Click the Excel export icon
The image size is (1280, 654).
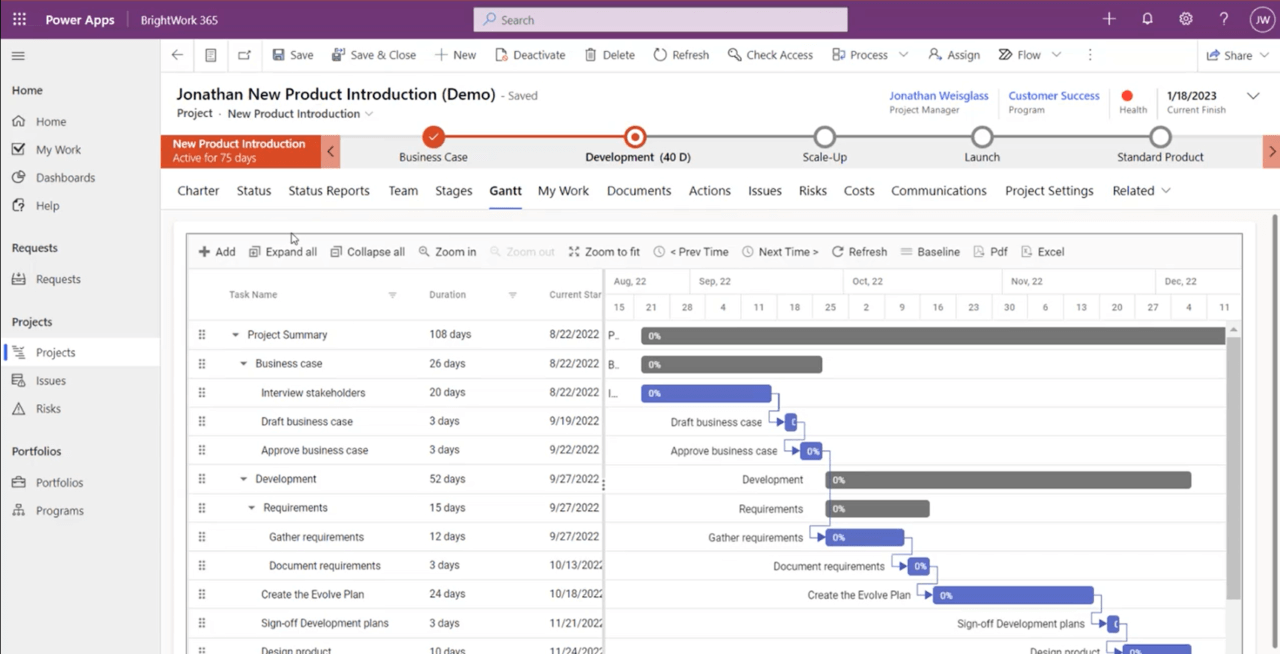pyautogui.click(x=1027, y=252)
